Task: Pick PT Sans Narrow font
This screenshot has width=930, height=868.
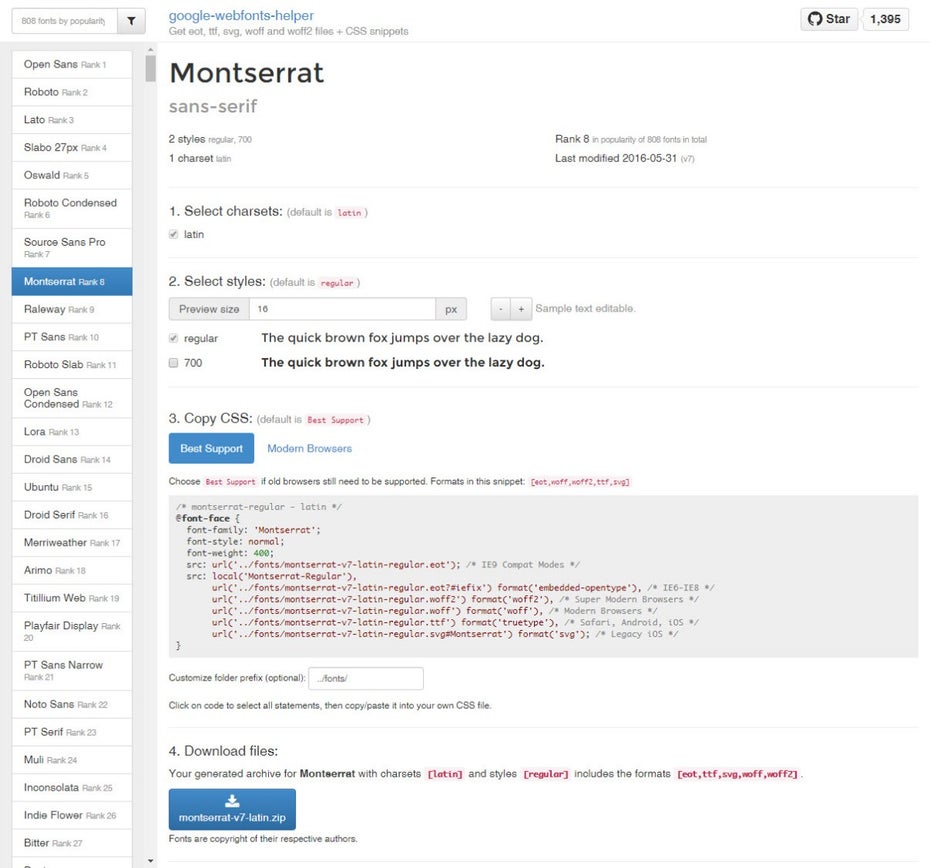Action: (x=72, y=670)
